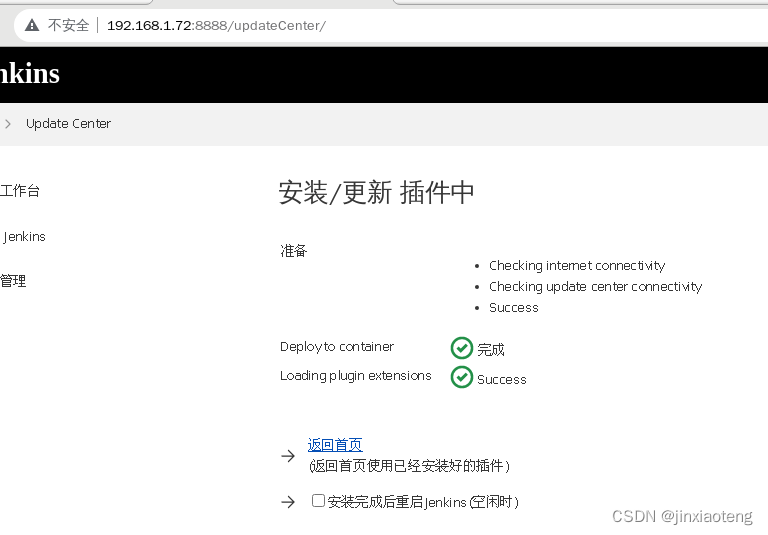Click the Jenkins logo text in header
This screenshot has width=768, height=535.
click(29, 74)
